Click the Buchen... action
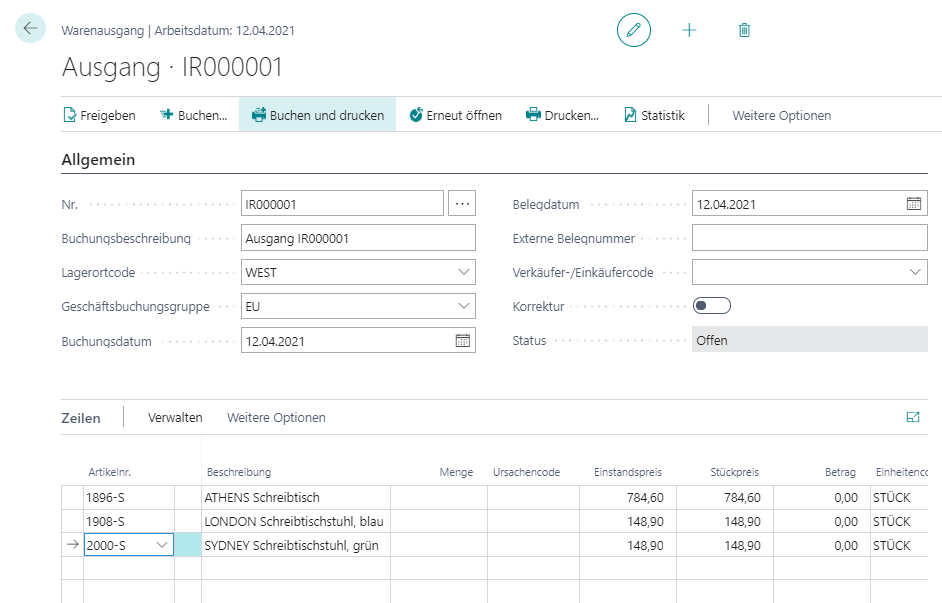The height and width of the screenshot is (603, 942). (x=193, y=115)
